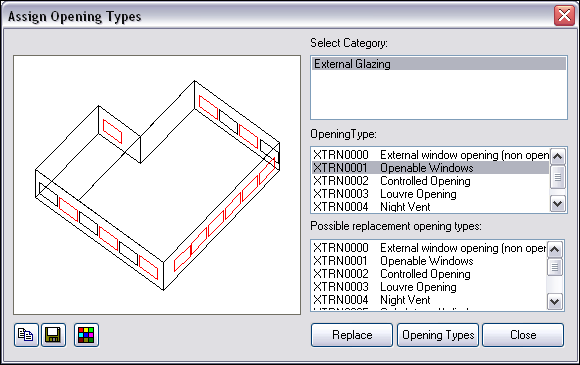Click OpeningType list scroll down arrow
580x365 pixels.
coord(557,204)
